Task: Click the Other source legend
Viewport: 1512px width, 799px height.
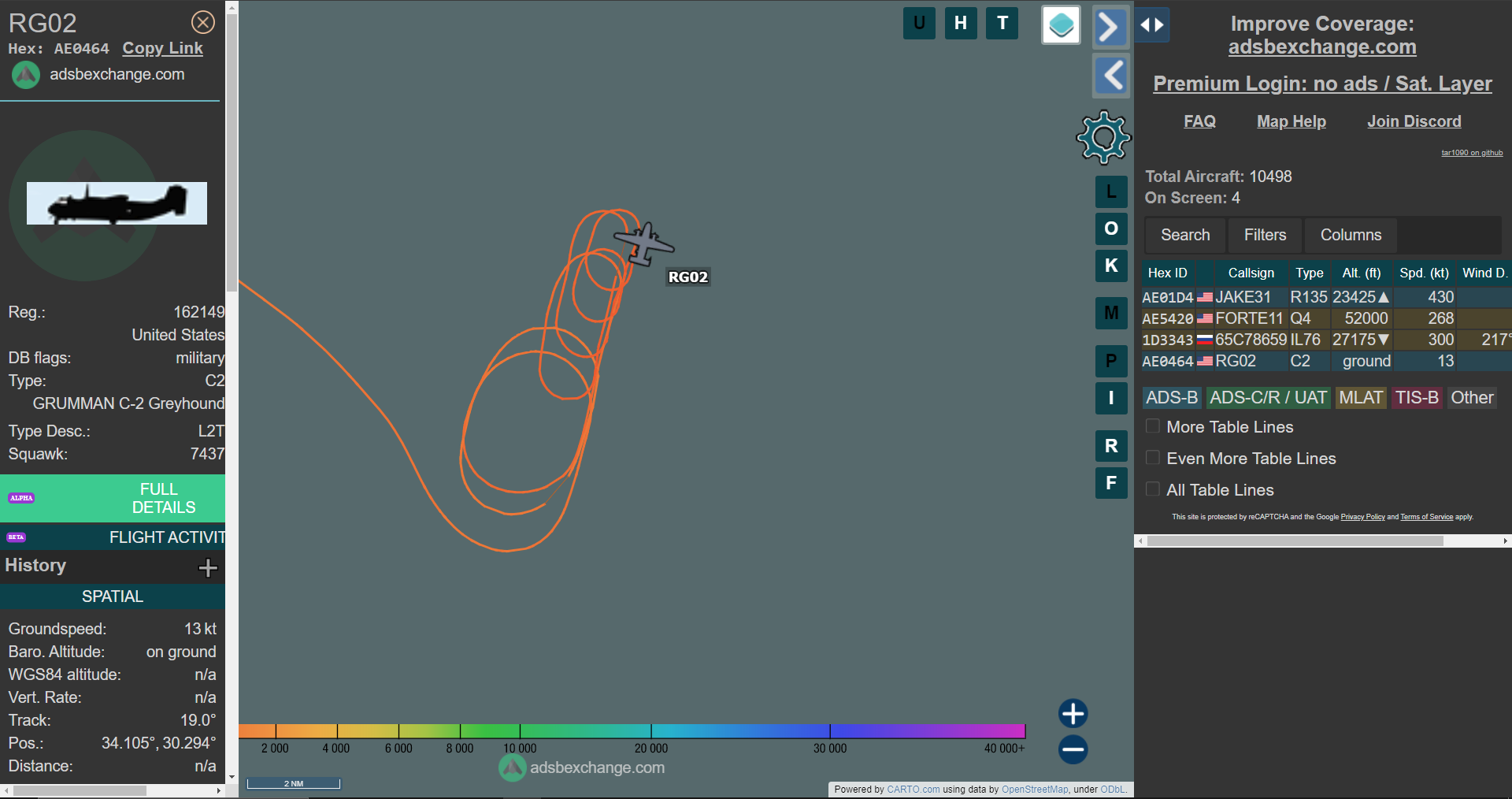Action: click(1472, 398)
